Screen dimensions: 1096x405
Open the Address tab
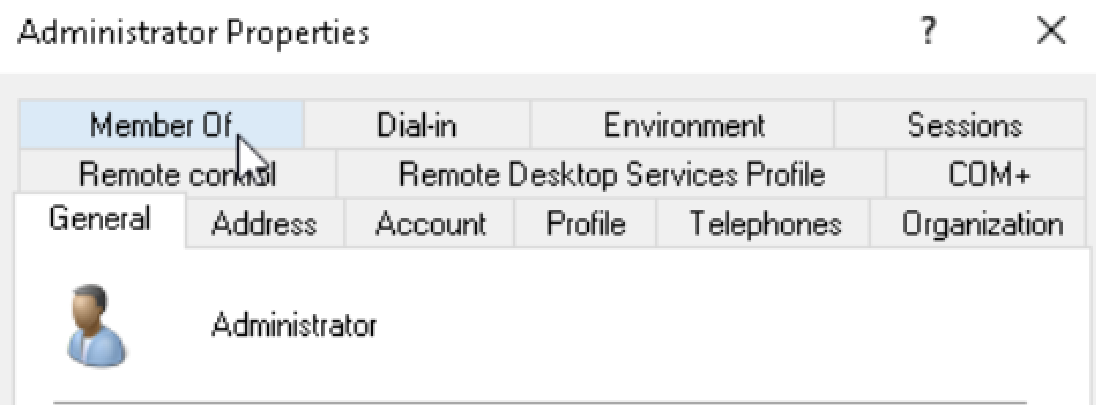coord(264,223)
